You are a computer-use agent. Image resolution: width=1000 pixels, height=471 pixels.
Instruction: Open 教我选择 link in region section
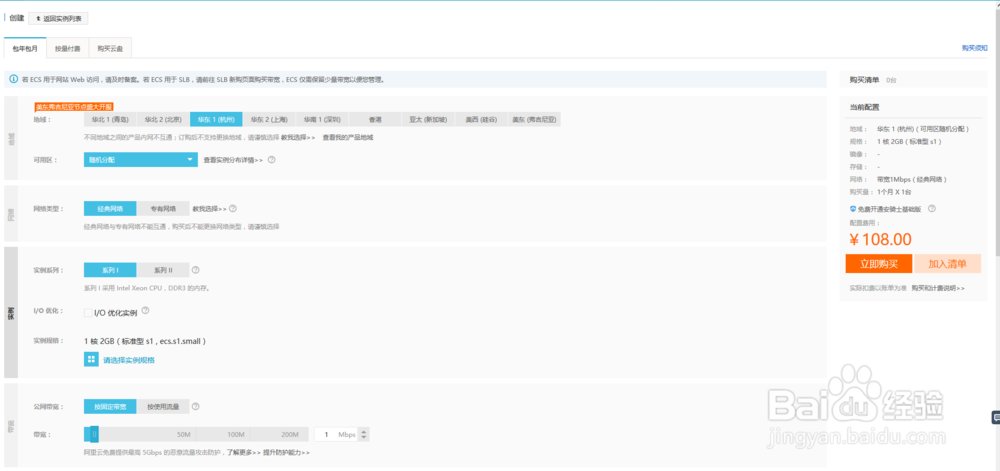pos(298,137)
